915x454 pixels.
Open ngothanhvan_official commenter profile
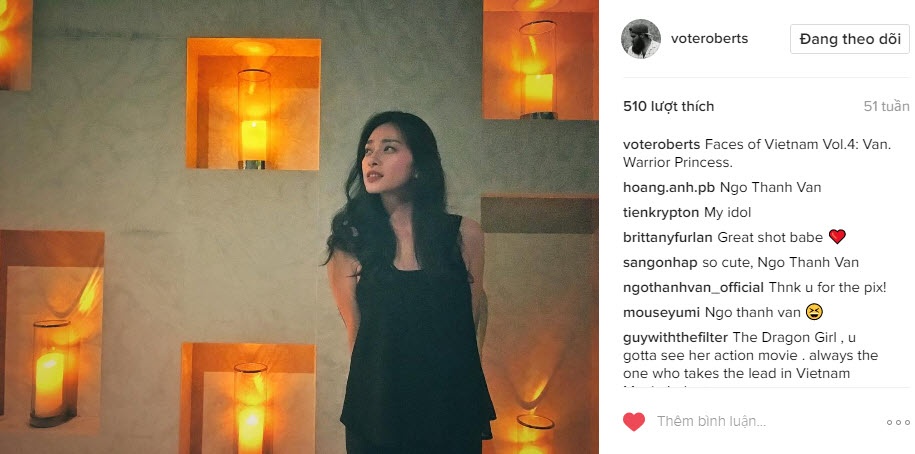pyautogui.click(x=693, y=288)
